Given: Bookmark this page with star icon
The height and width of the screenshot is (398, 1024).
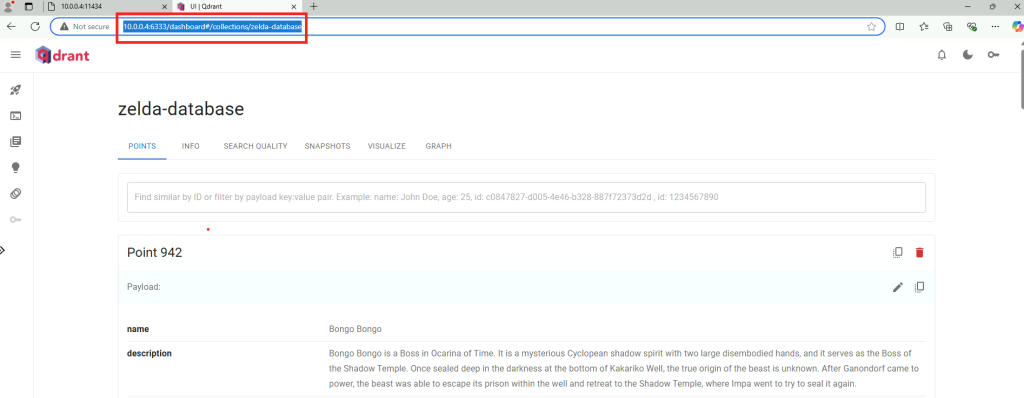Looking at the screenshot, I should point(871,27).
